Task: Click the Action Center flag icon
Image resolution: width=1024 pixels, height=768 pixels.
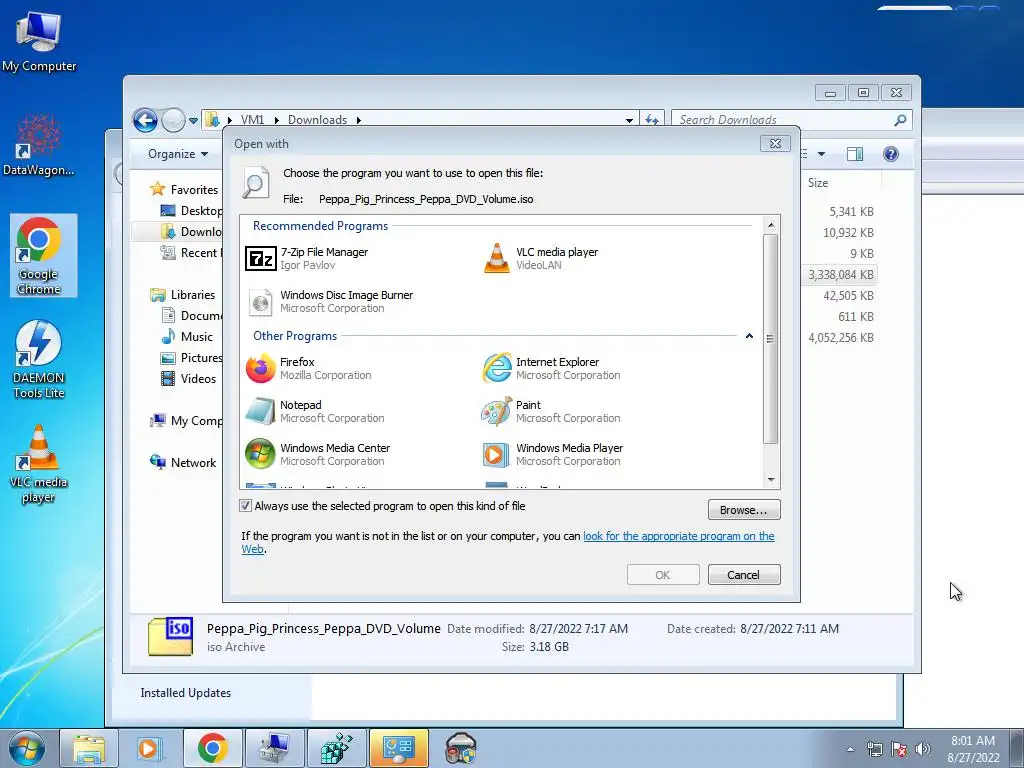Action: [899, 749]
